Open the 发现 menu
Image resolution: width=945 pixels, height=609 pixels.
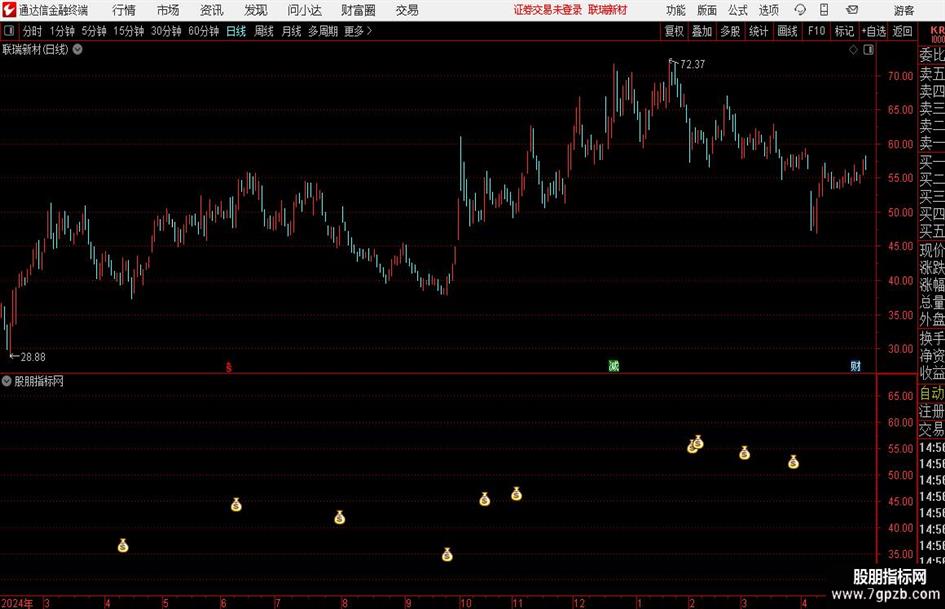click(256, 10)
